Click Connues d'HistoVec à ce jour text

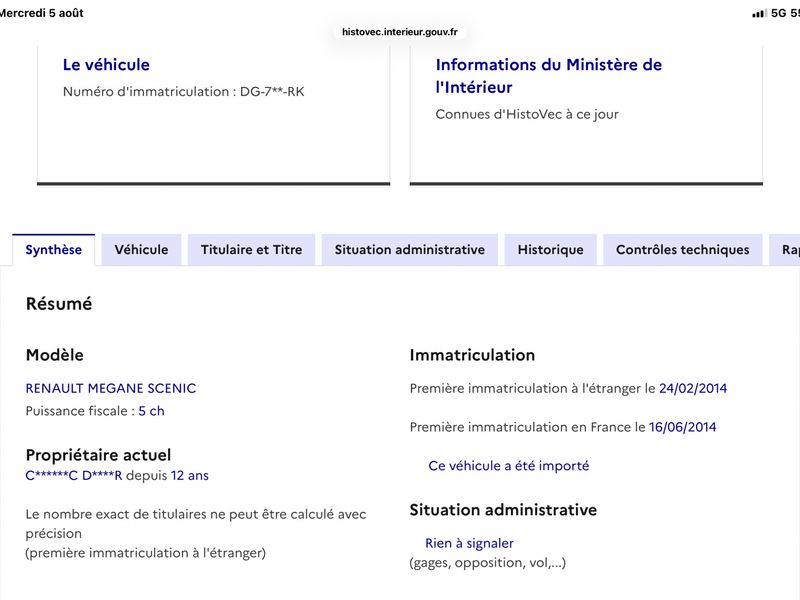tap(527, 114)
